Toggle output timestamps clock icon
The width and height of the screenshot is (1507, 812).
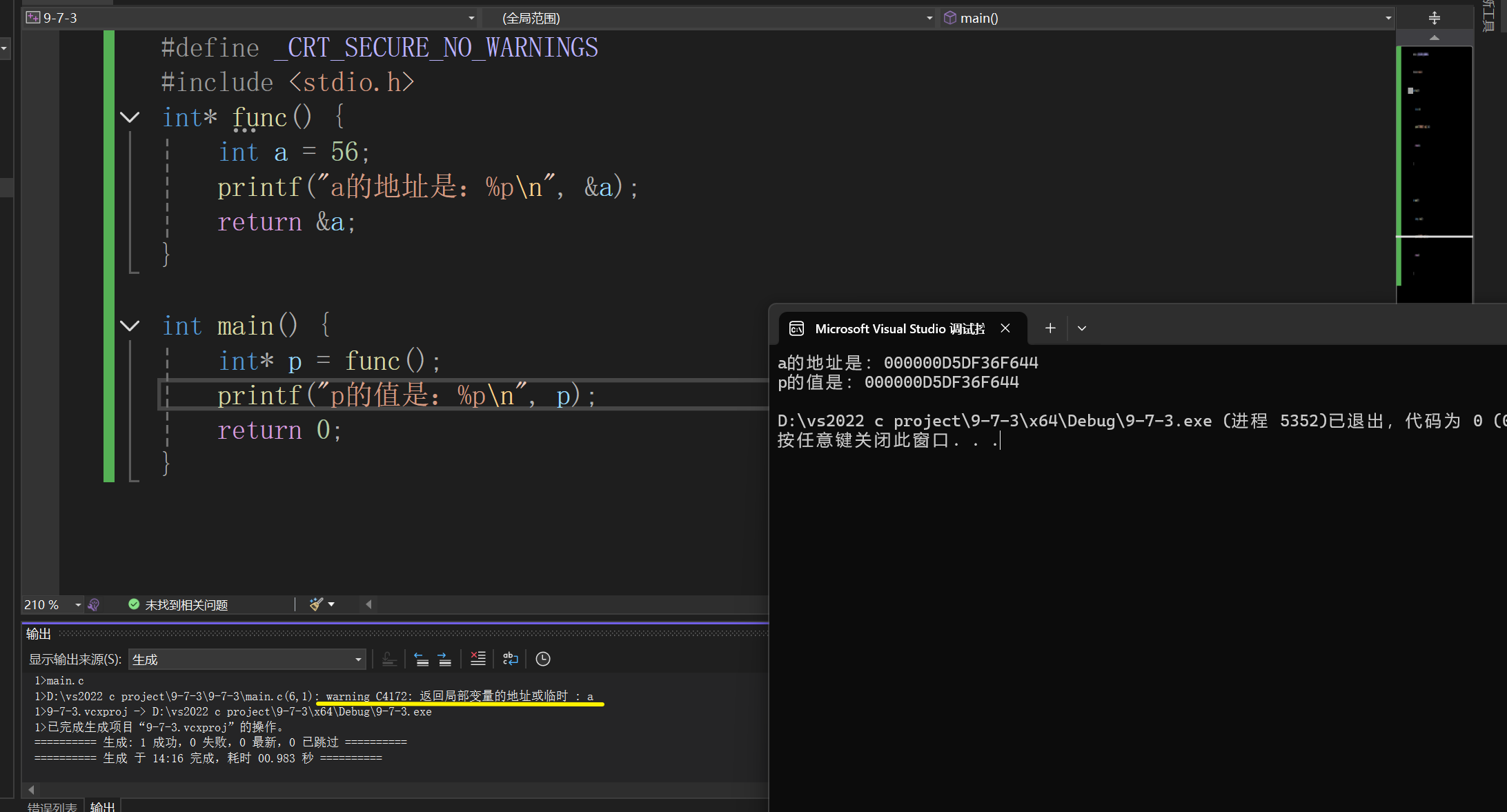[x=543, y=659]
